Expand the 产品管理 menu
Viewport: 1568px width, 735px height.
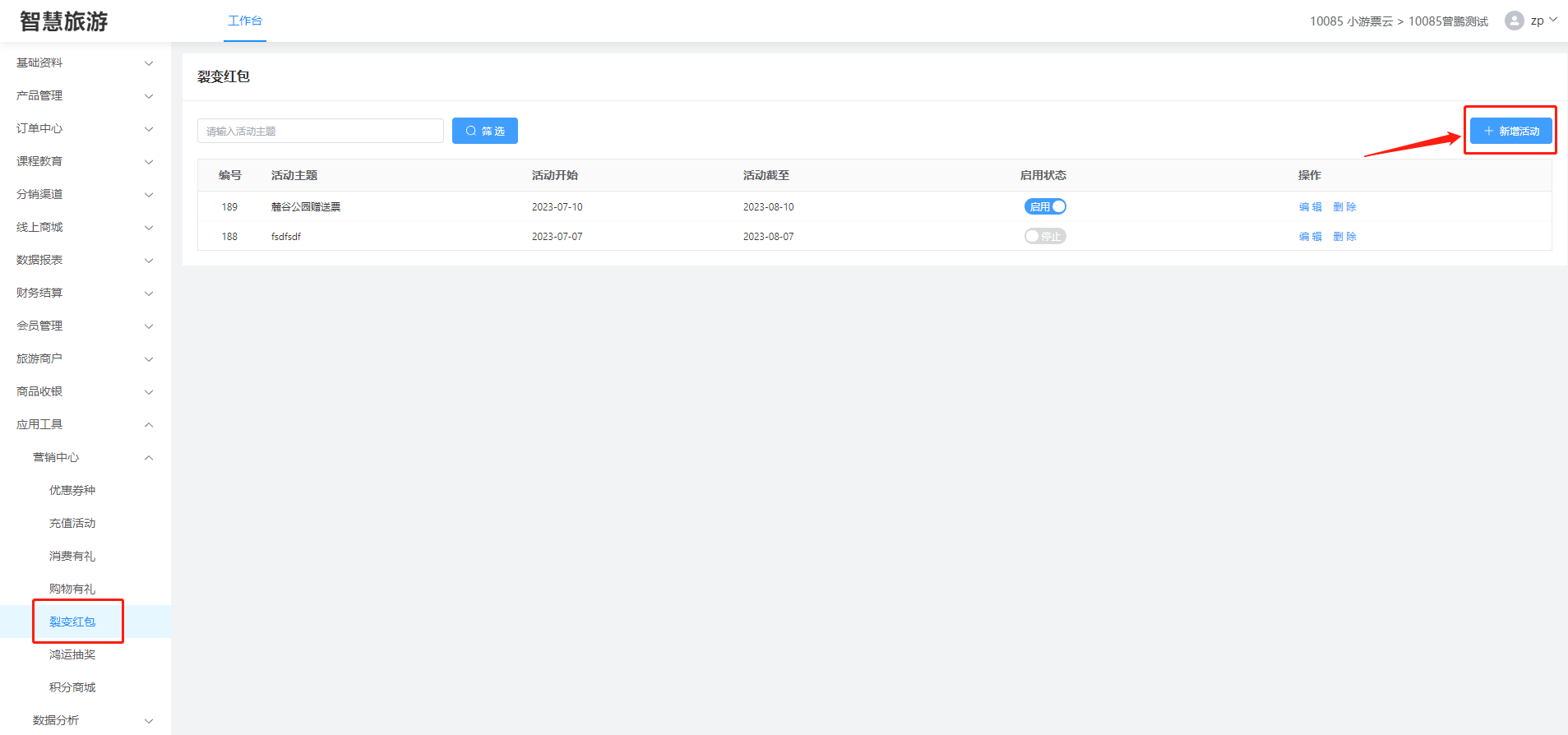[85, 95]
